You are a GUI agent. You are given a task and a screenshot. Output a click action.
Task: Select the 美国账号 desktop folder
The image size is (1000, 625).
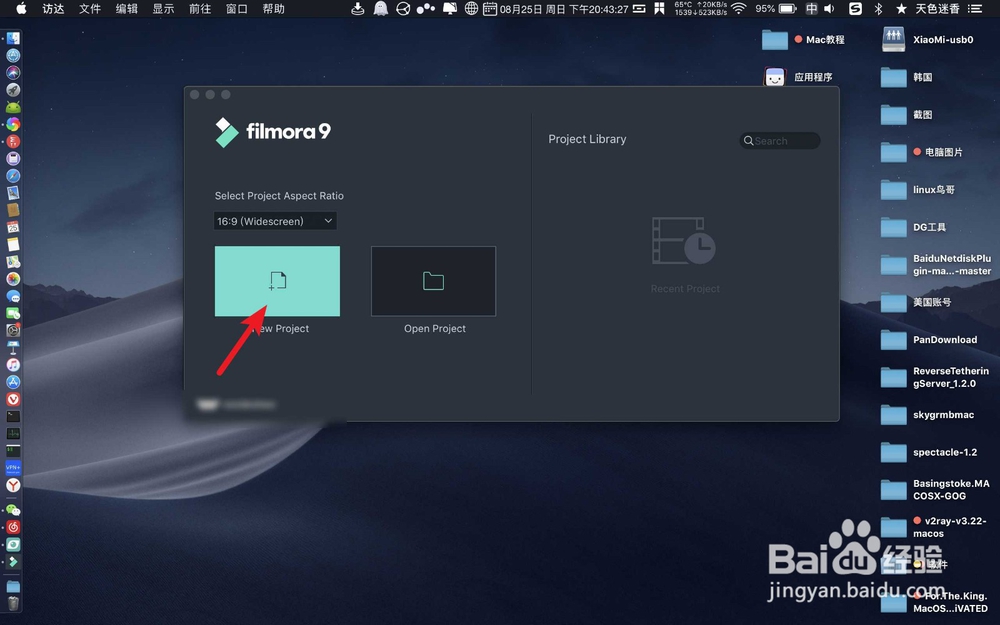[x=916, y=302]
